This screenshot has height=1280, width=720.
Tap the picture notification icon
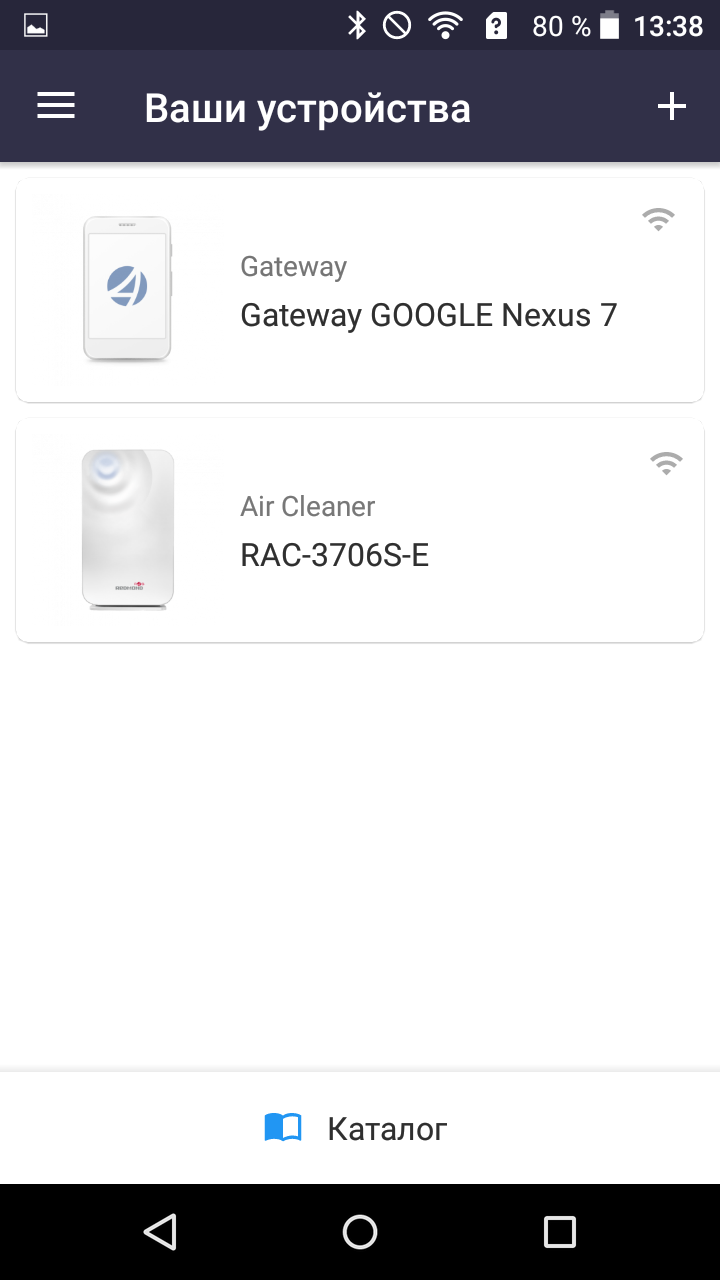[x=36, y=26]
